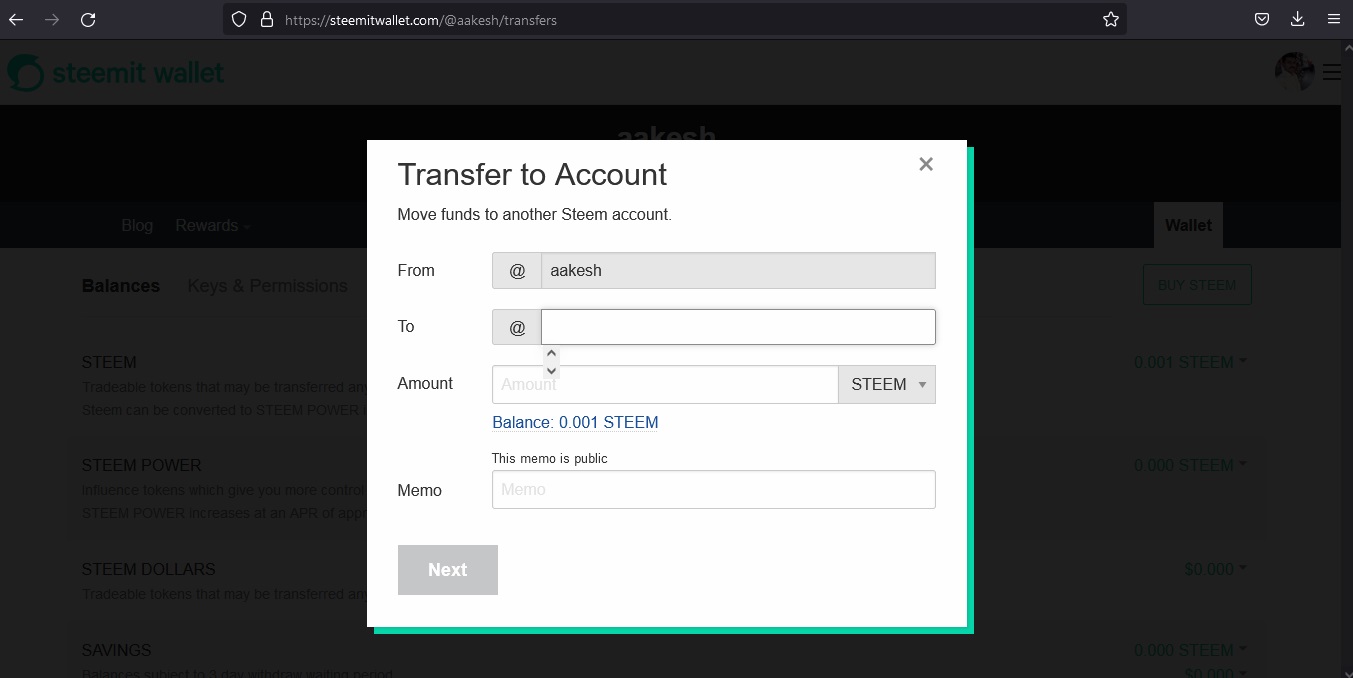Click the 'This memo is public' text
1353x678 pixels.
point(550,458)
